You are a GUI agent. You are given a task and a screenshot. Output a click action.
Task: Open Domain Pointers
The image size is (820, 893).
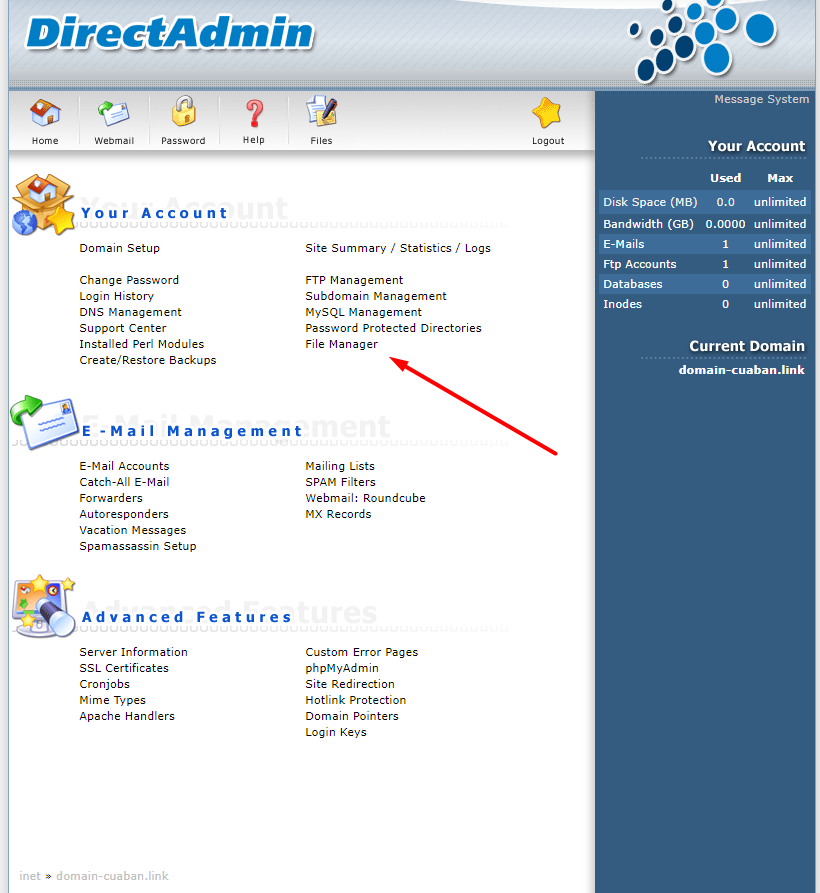[x=352, y=716]
